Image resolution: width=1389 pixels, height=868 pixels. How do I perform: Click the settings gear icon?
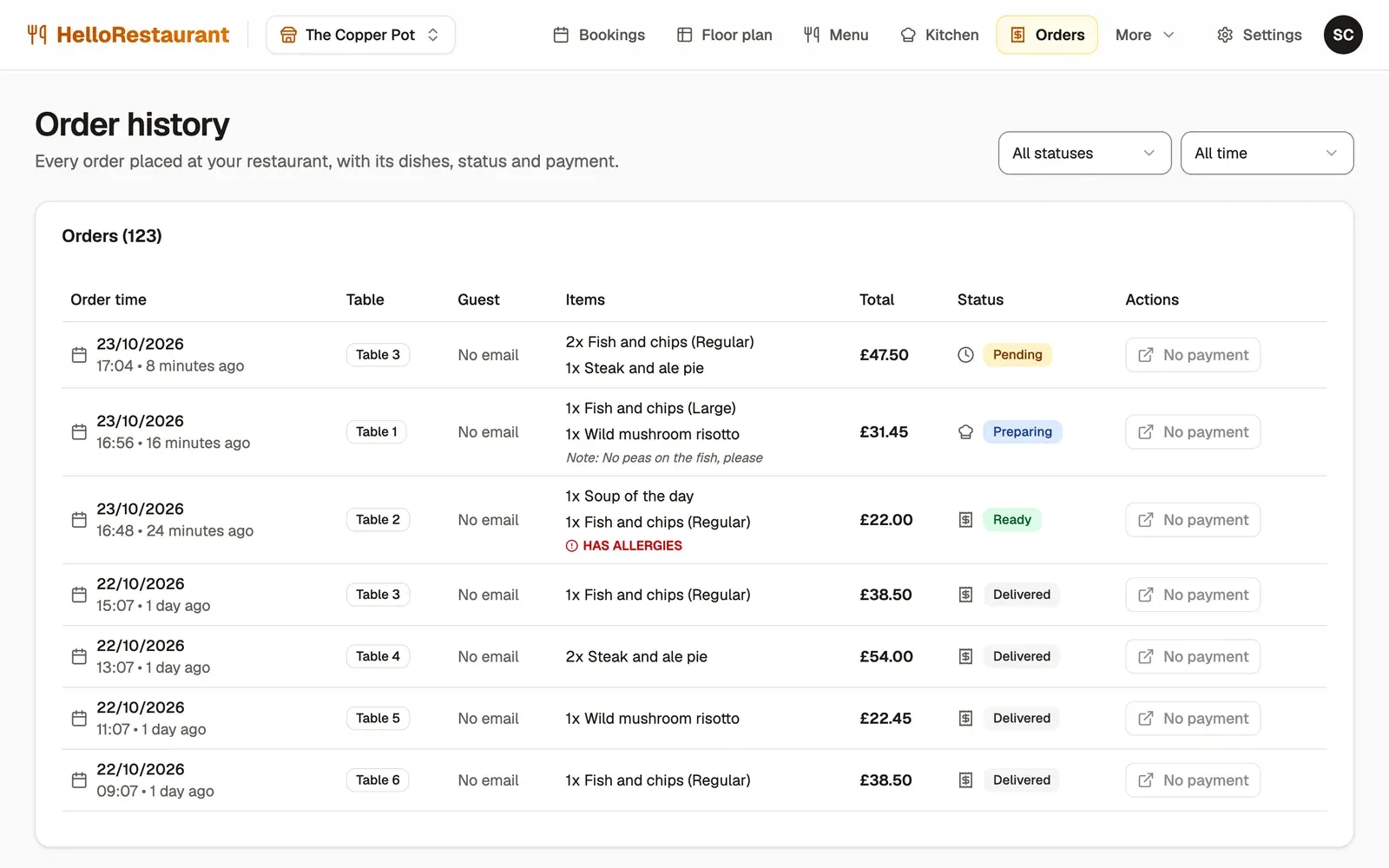tap(1225, 35)
